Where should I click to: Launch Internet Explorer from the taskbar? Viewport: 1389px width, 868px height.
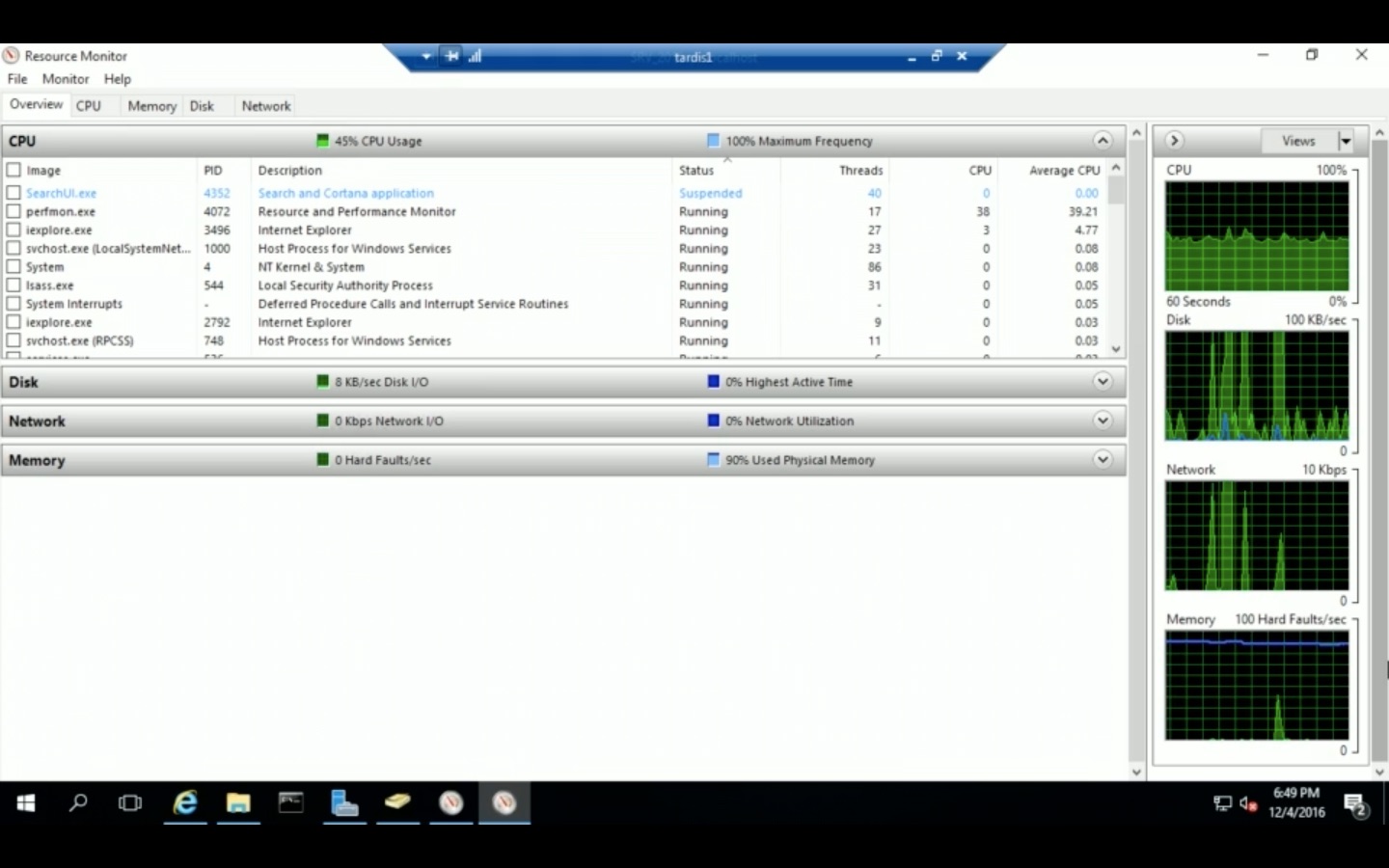pyautogui.click(x=183, y=802)
